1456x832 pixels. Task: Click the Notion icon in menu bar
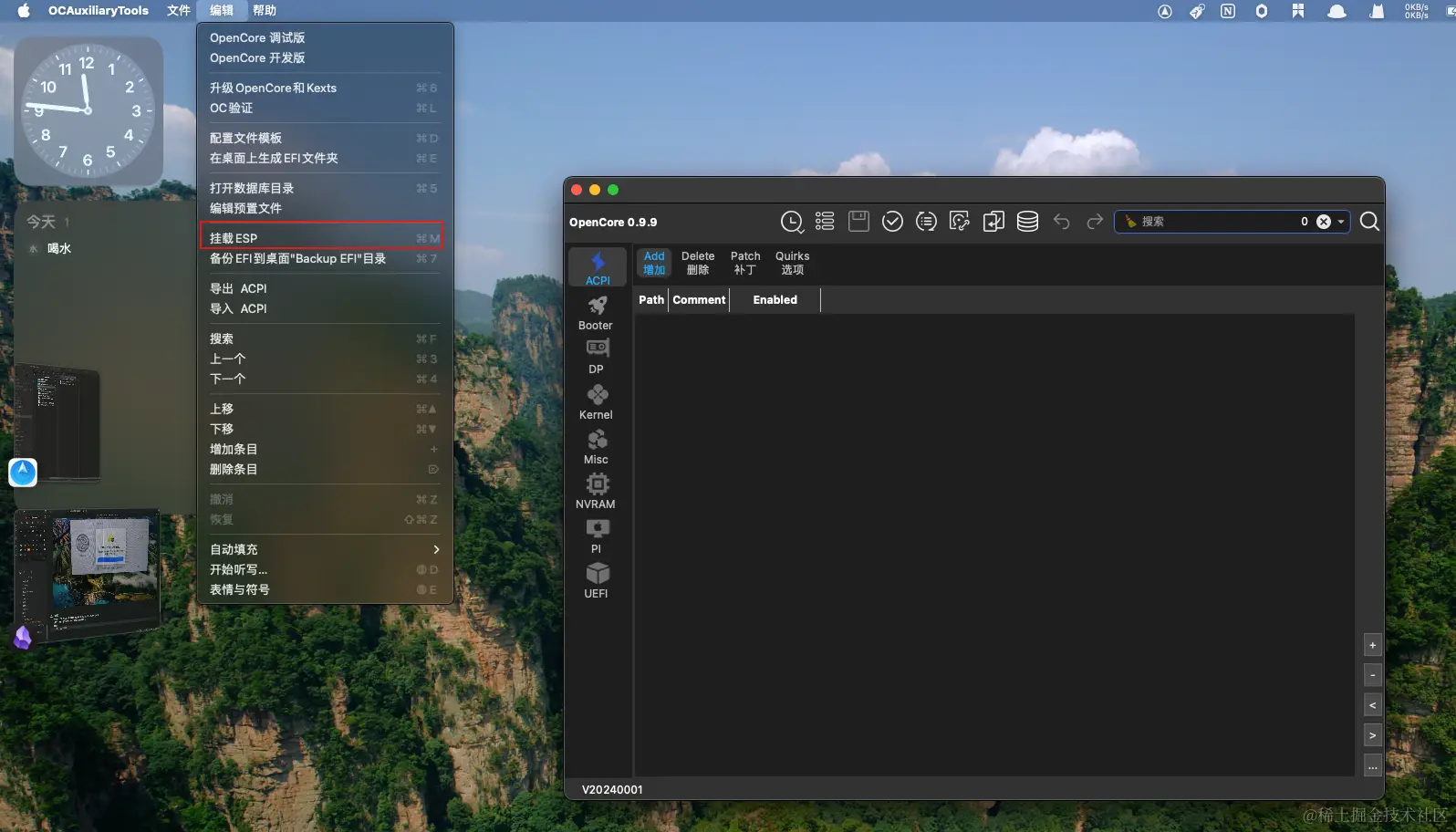[1228, 11]
